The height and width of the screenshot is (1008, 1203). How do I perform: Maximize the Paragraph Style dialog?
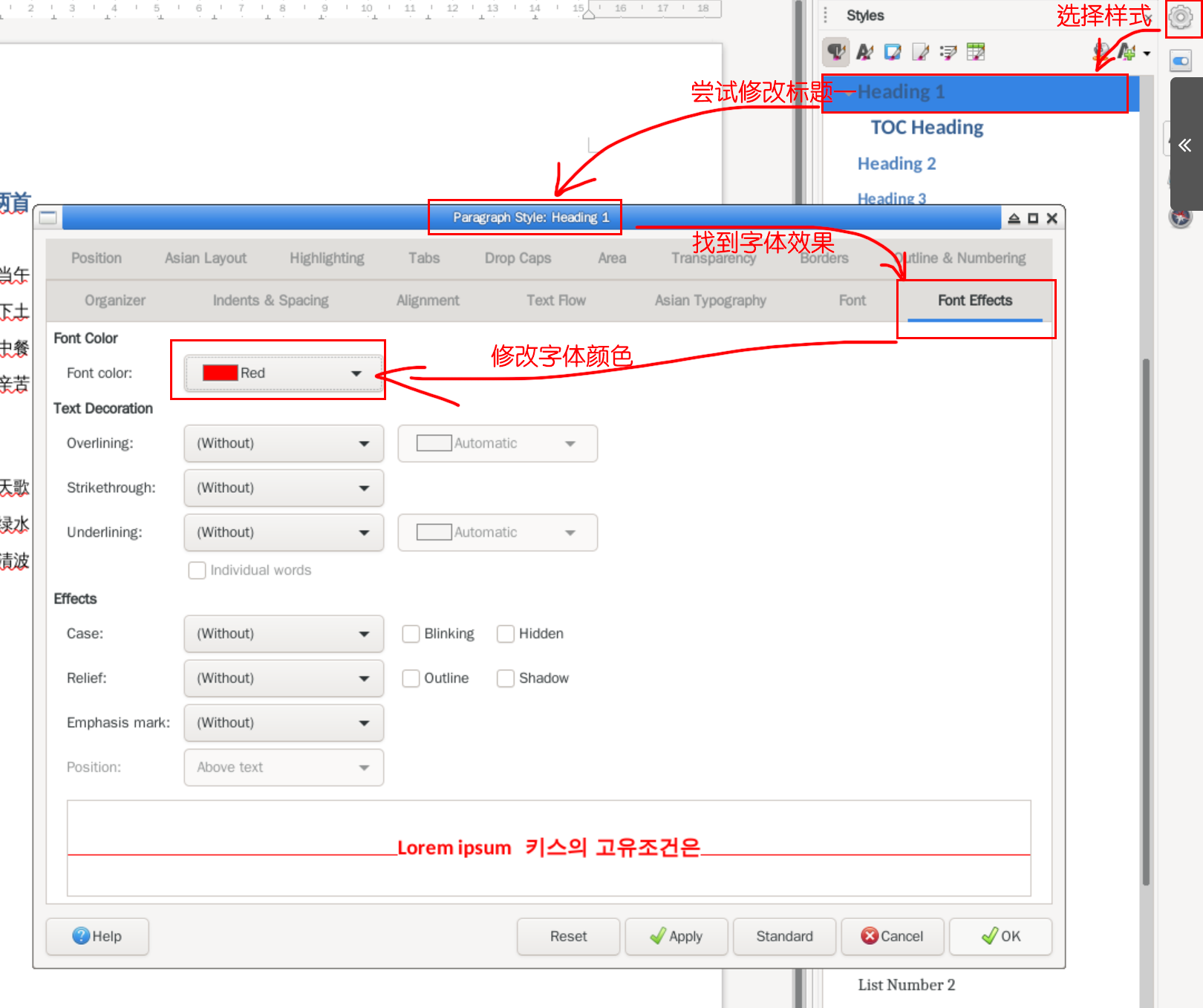(x=1033, y=218)
